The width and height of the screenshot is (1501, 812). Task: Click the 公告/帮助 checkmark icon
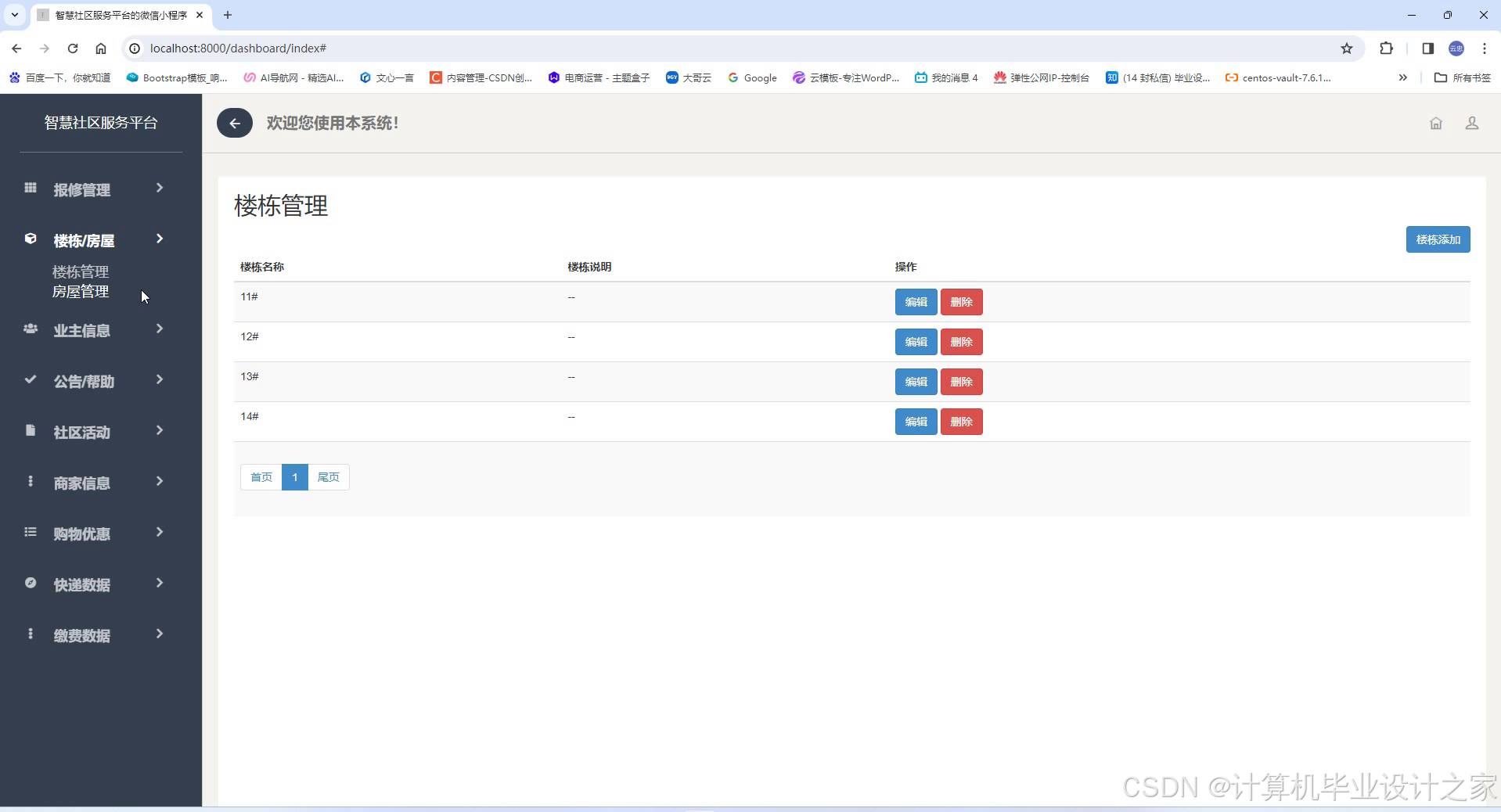[x=31, y=379]
